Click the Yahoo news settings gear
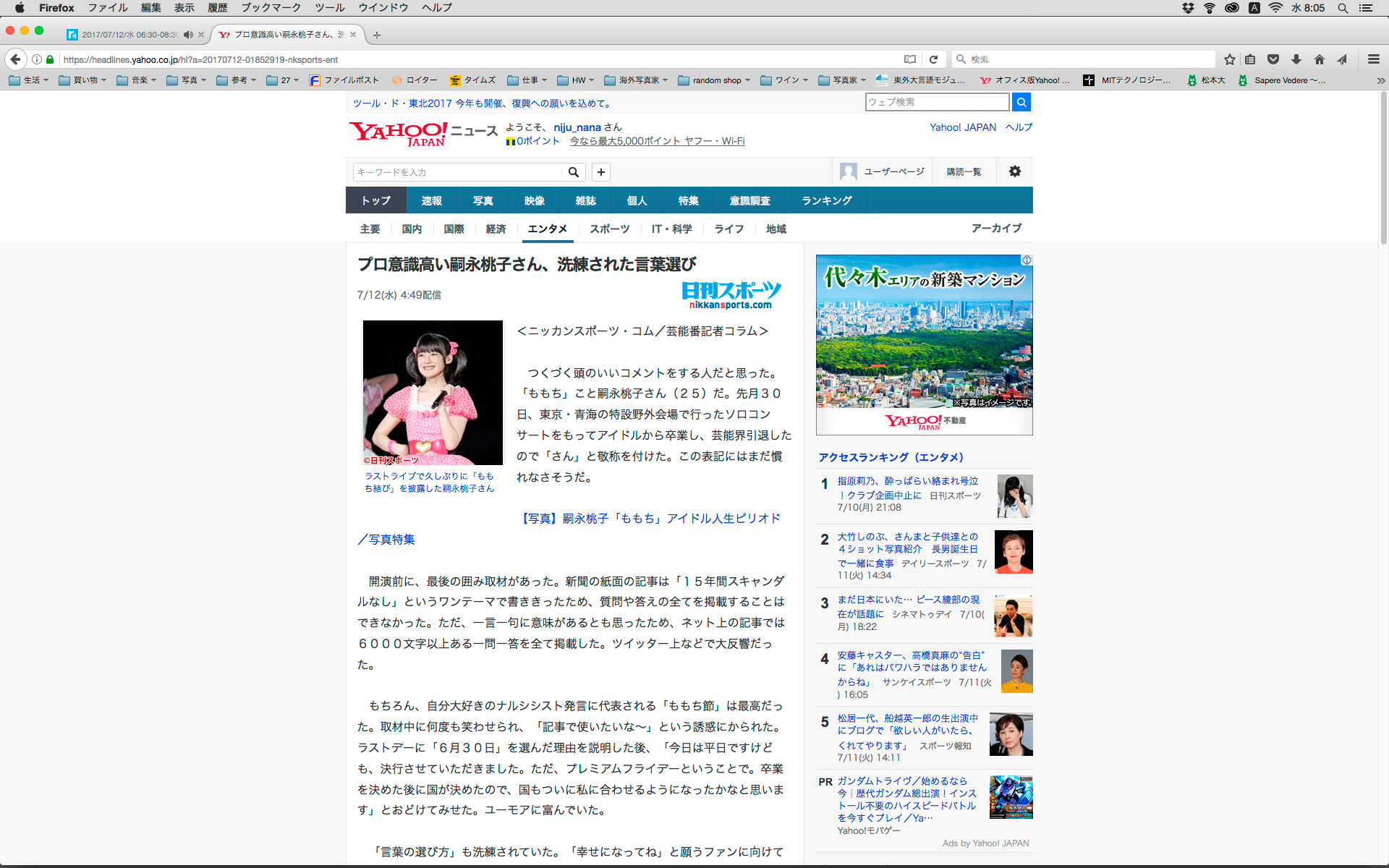The image size is (1389, 868). [x=1014, y=171]
